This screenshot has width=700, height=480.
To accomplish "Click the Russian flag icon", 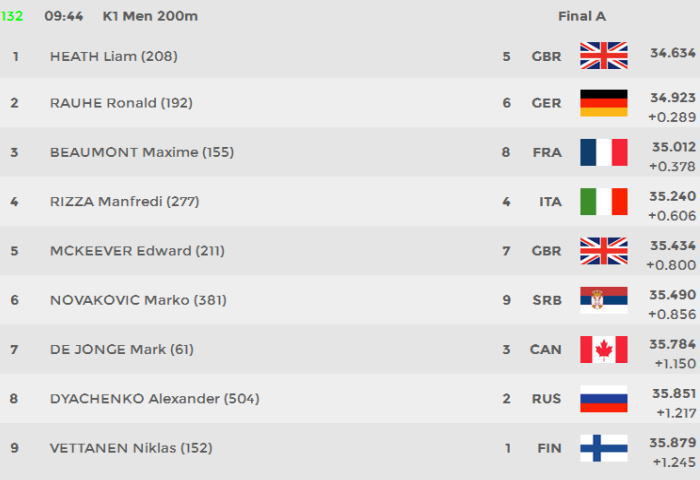I will pos(604,399).
